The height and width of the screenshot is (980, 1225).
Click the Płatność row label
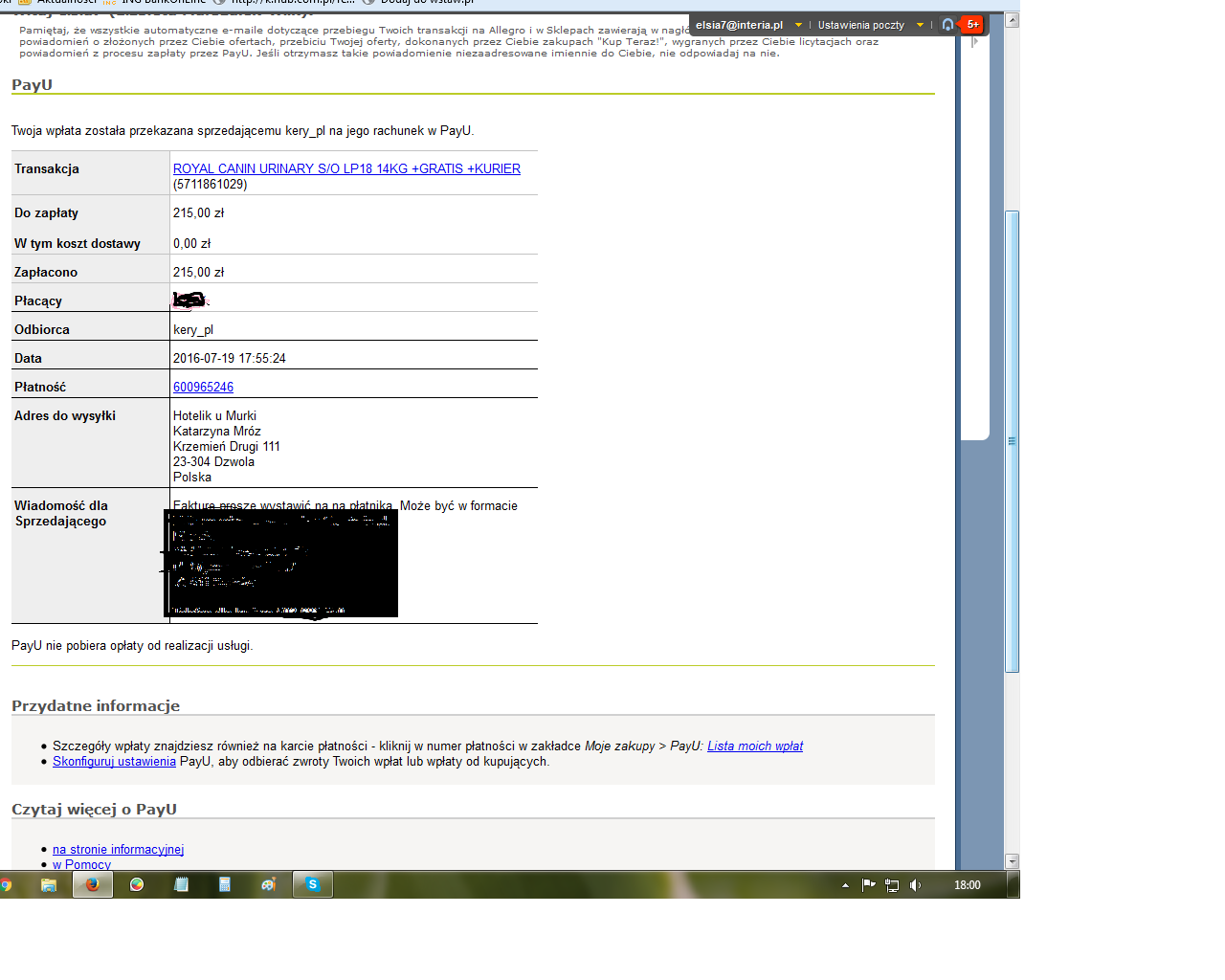[40, 387]
